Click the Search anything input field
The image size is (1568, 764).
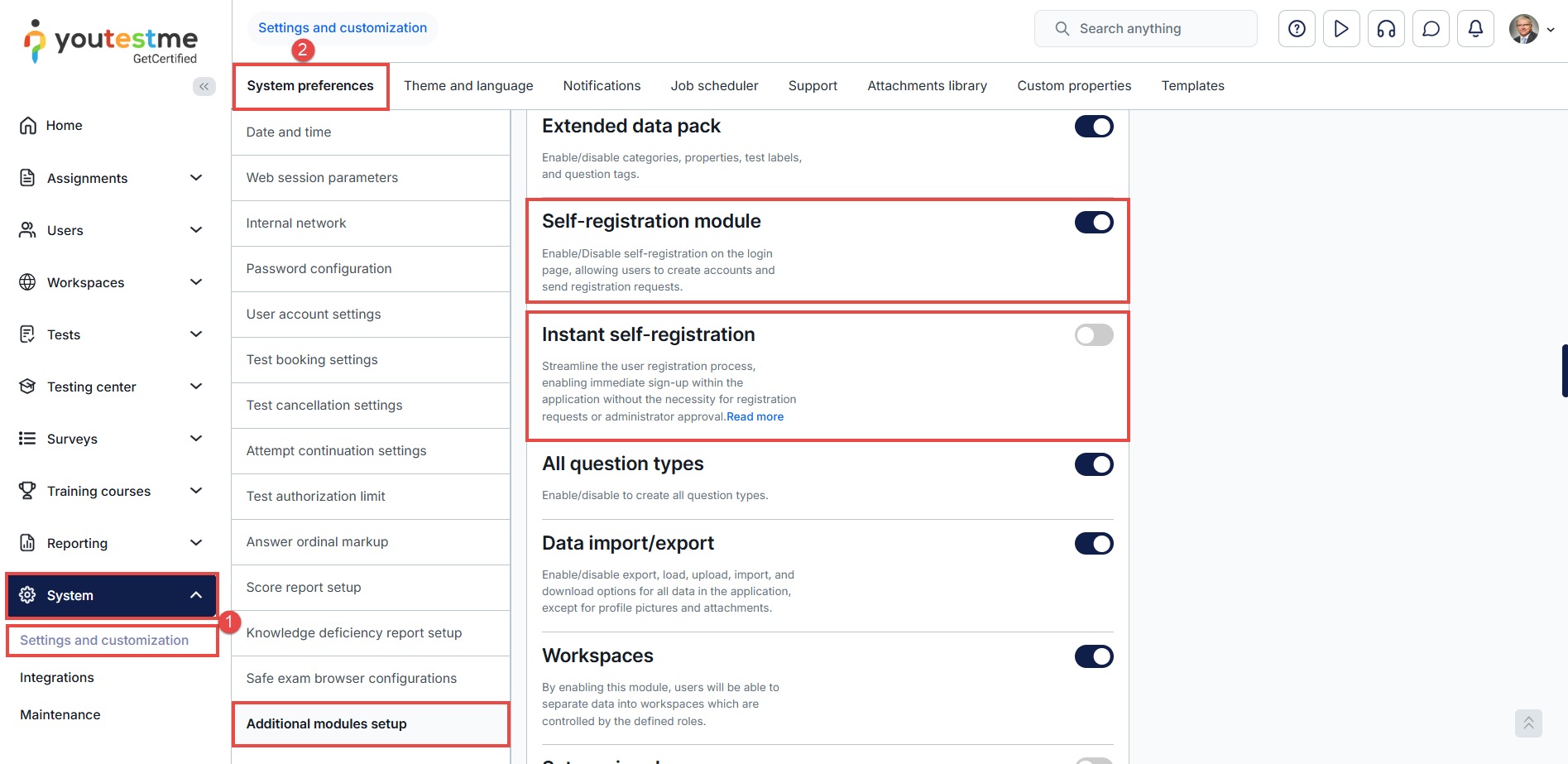(1146, 29)
